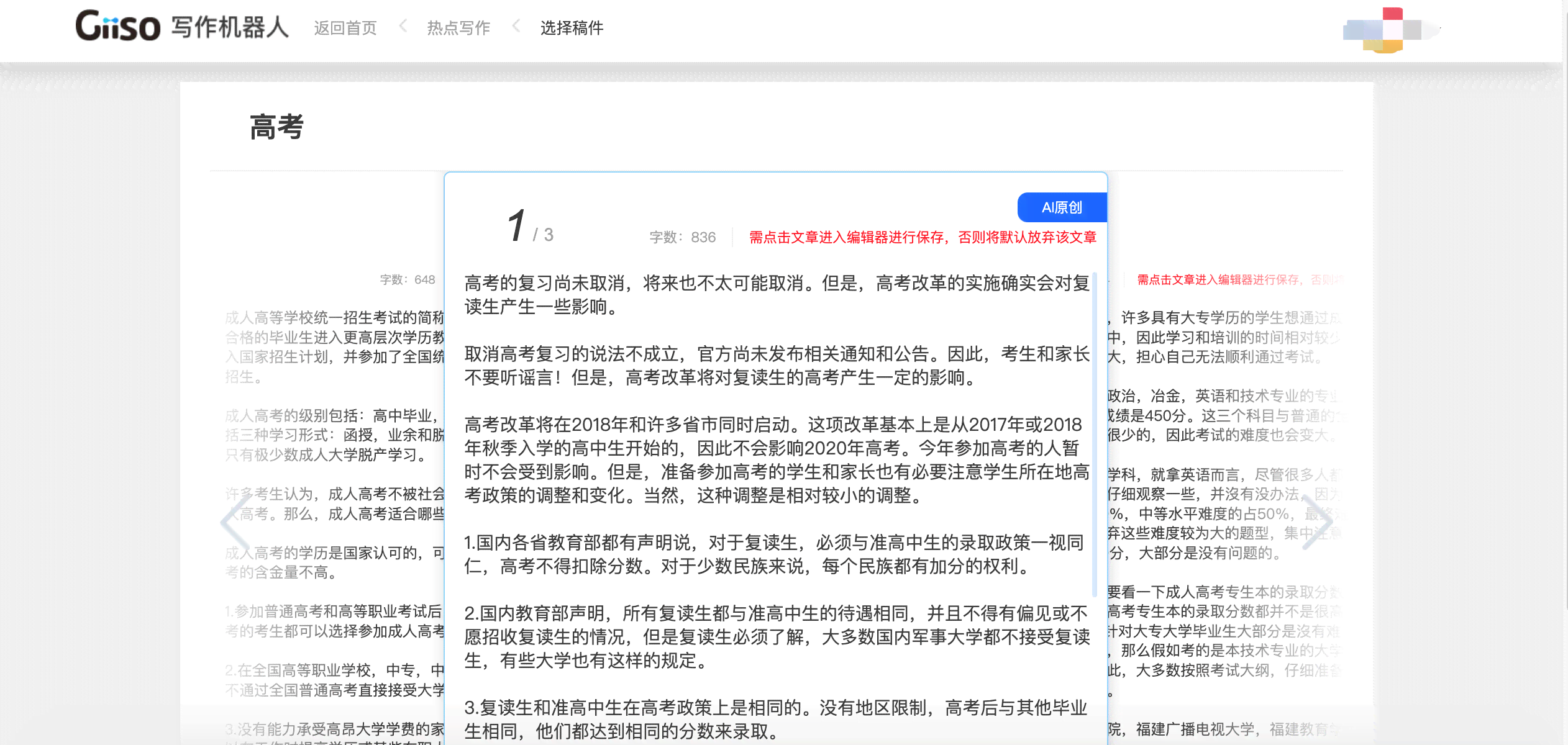This screenshot has height=745, width=1568.
Task: Click the 1 / 3 article counter
Action: coord(530,226)
